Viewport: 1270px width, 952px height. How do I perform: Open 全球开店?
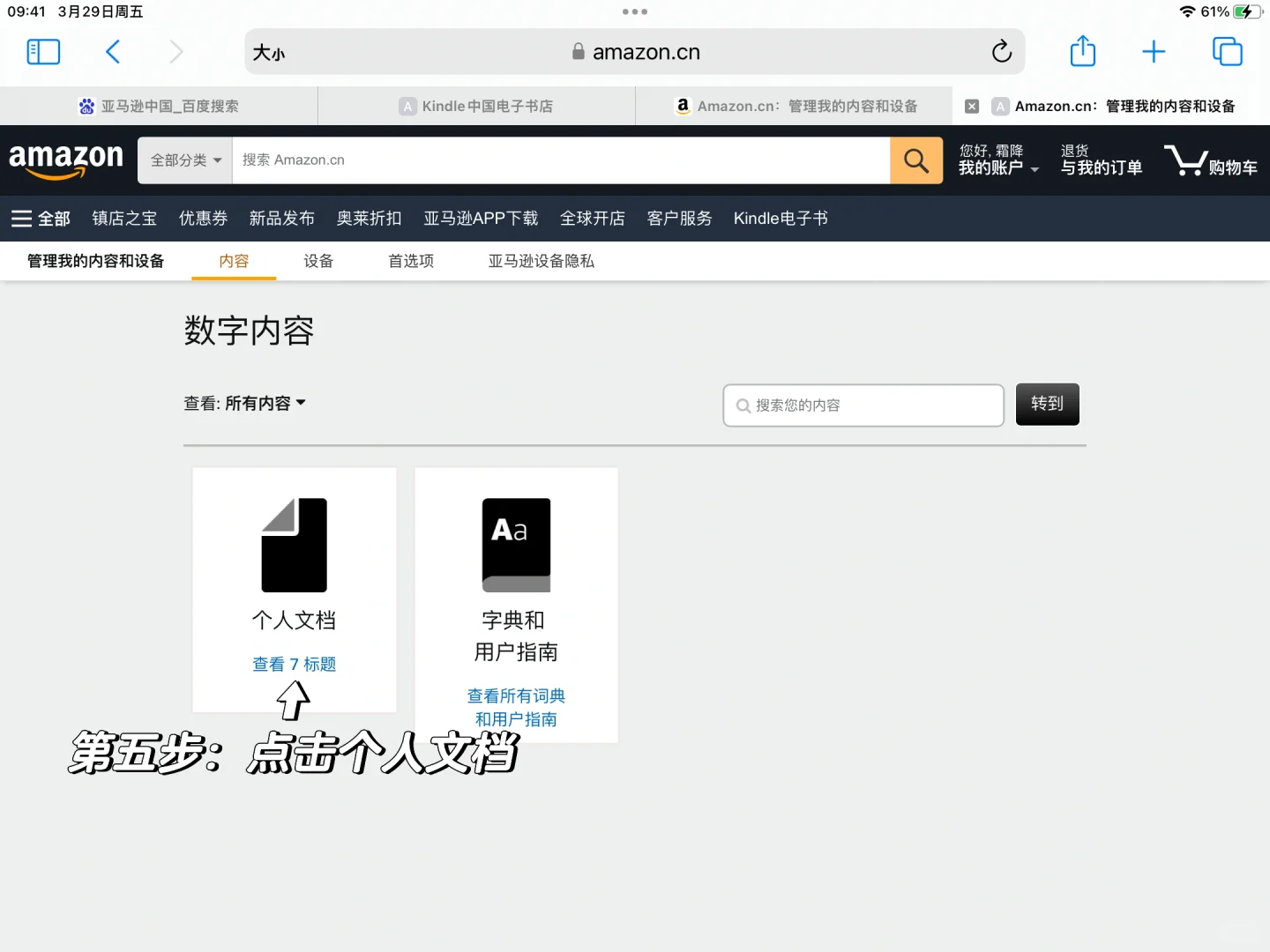pos(592,219)
